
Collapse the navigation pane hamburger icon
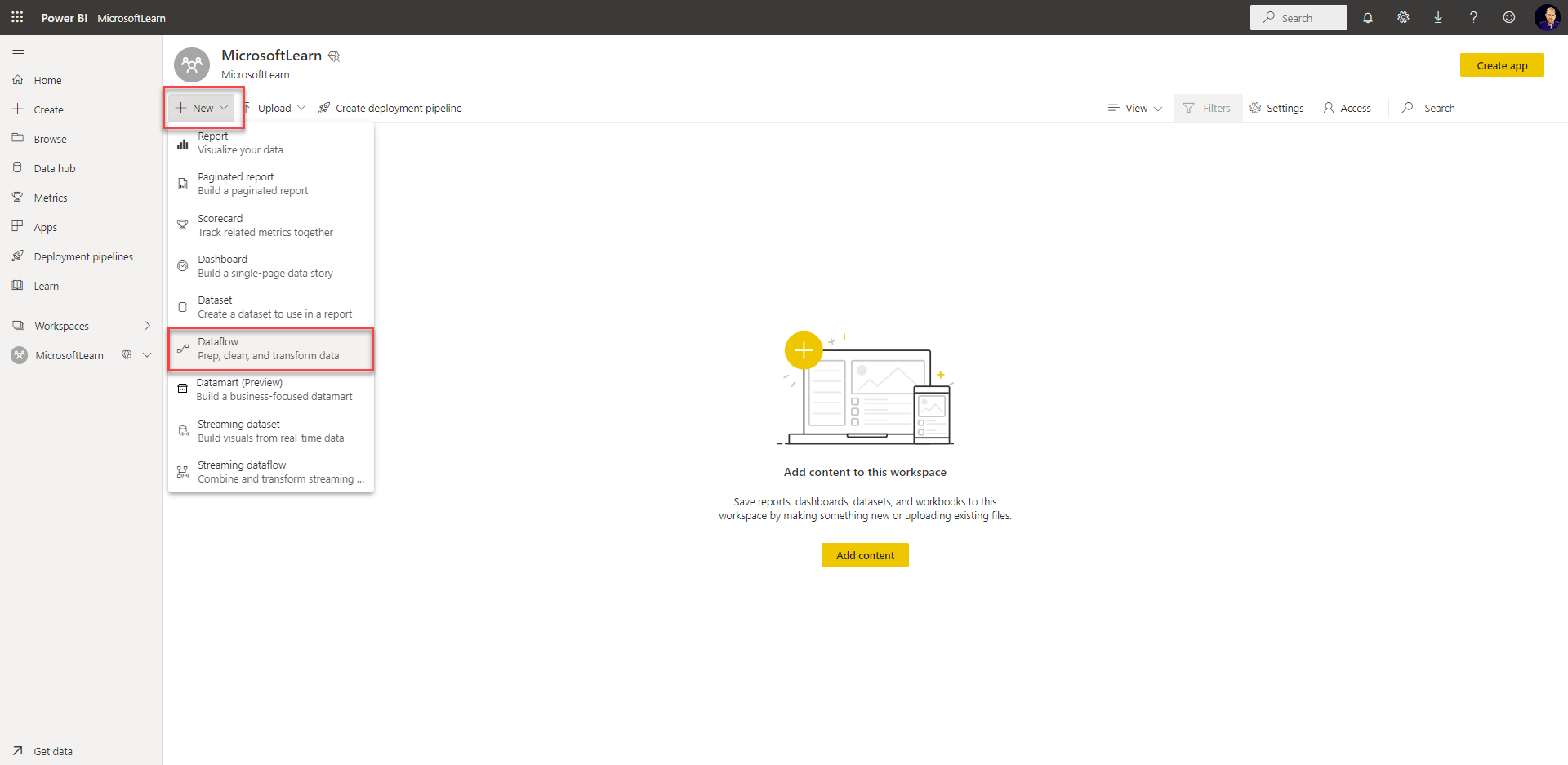18,51
